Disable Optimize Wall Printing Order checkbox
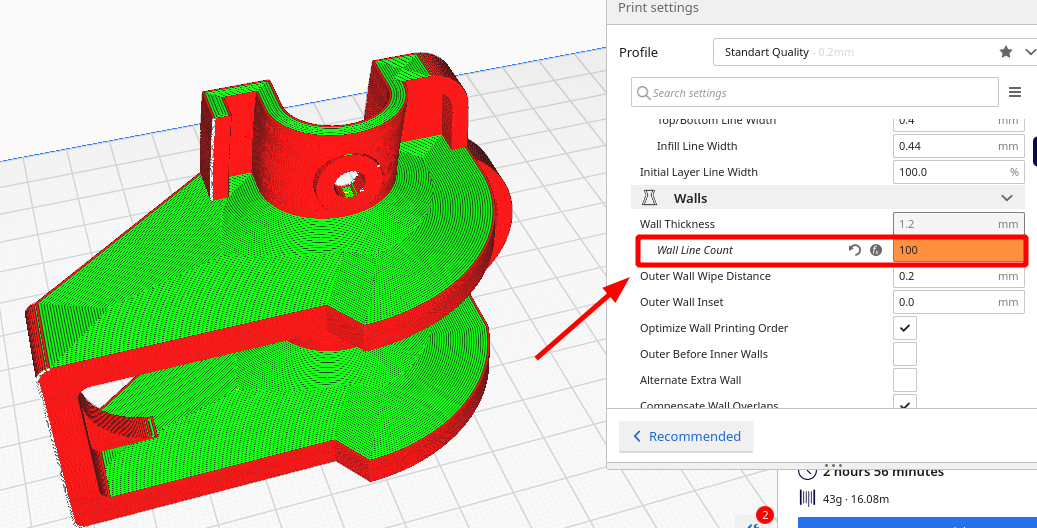1037x528 pixels. pos(905,328)
